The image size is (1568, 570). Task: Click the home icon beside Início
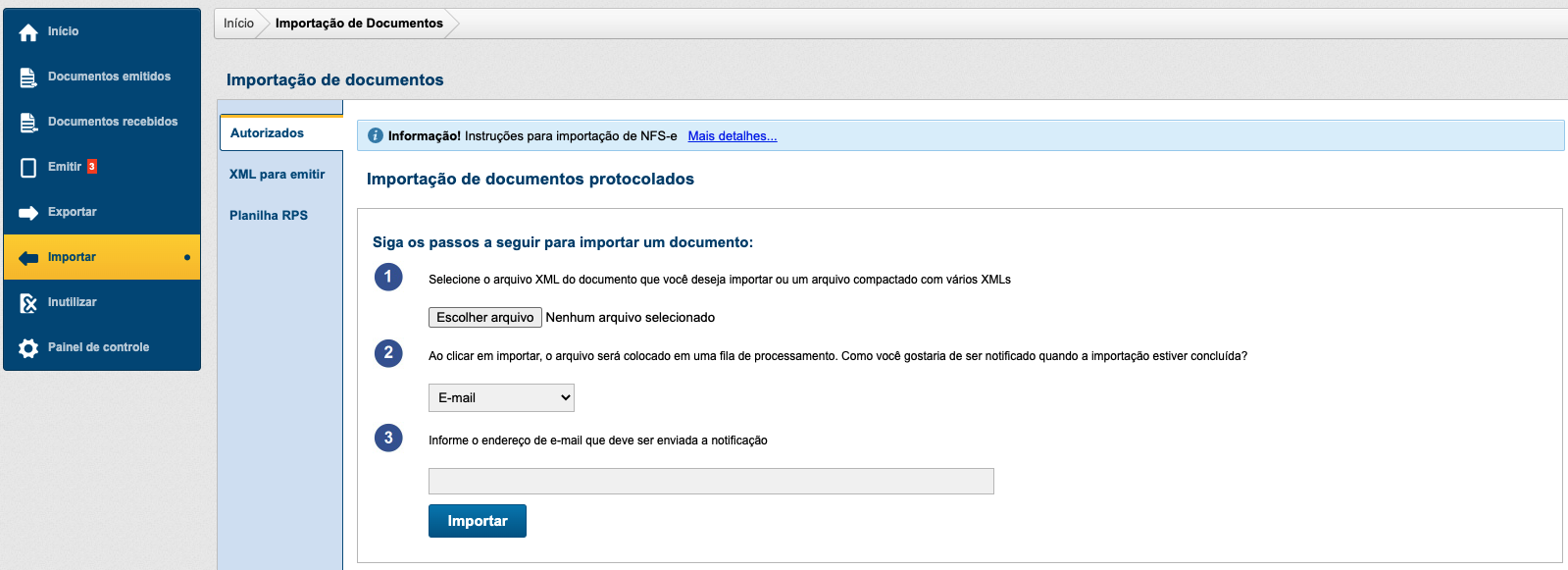(x=28, y=32)
